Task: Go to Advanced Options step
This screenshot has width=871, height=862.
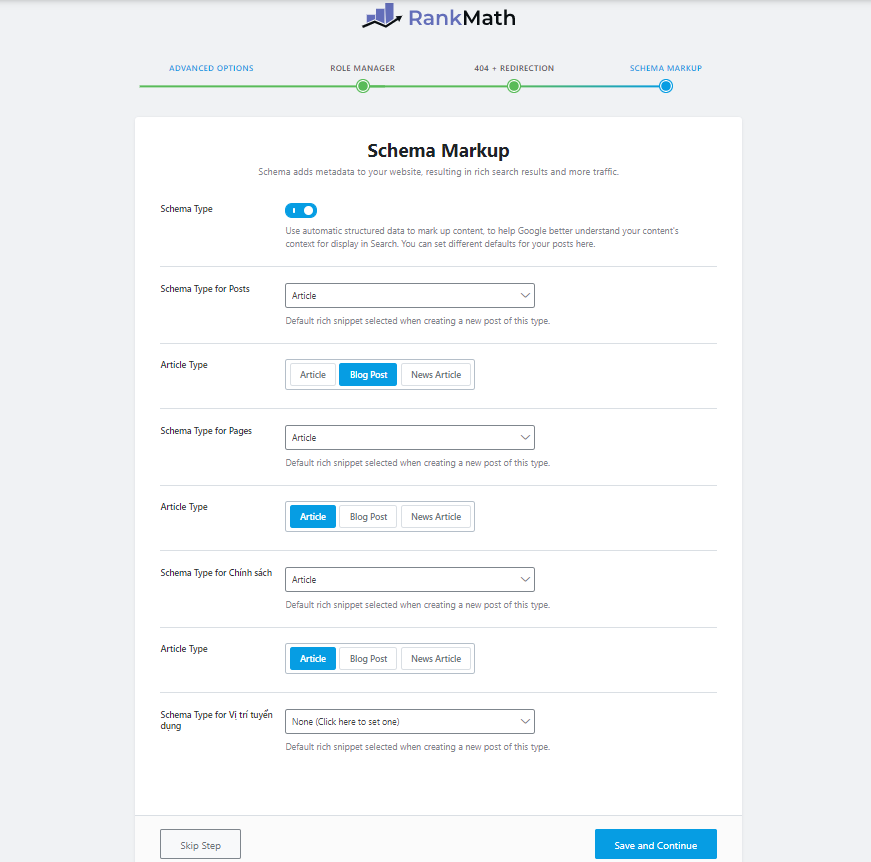Action: pos(211,68)
